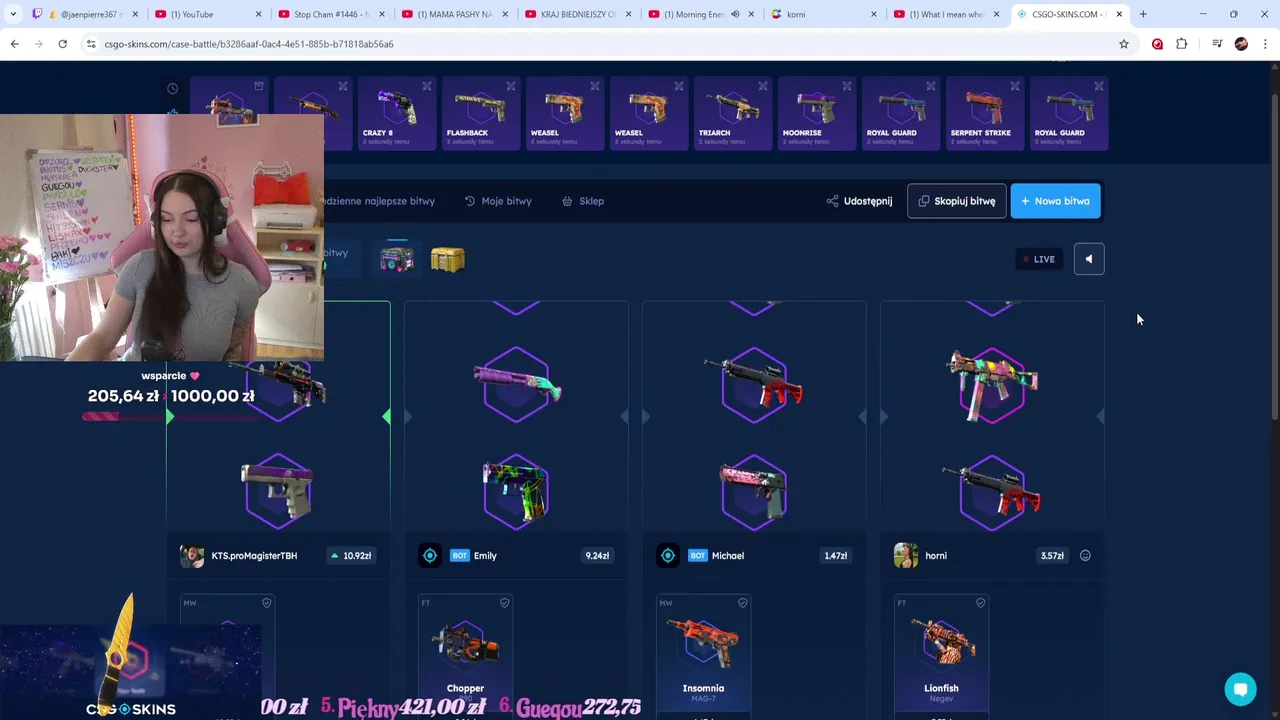Select the yellow gold case icon
This screenshot has height=720, width=1280.
coord(448,259)
